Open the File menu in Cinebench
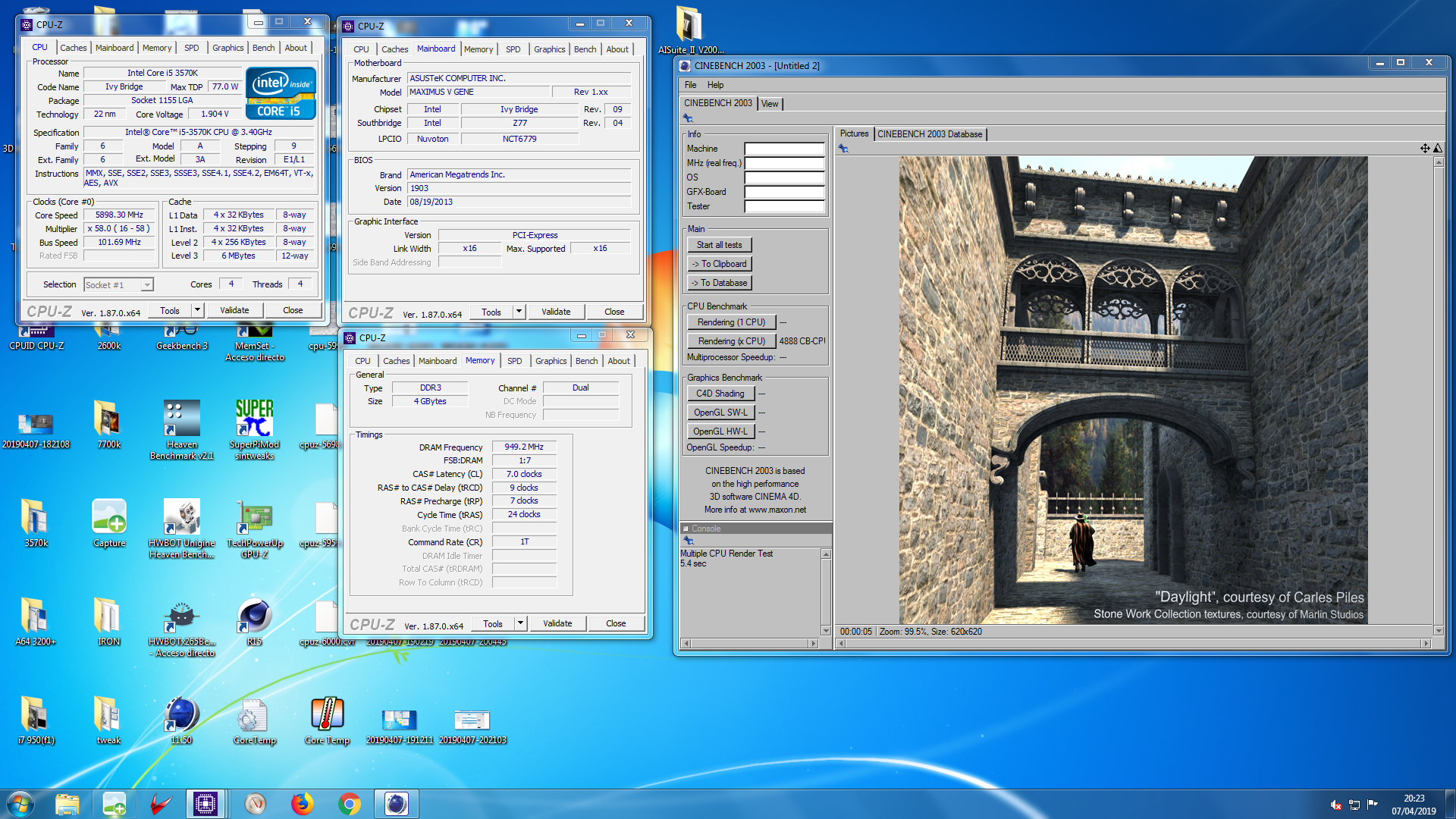 [690, 85]
